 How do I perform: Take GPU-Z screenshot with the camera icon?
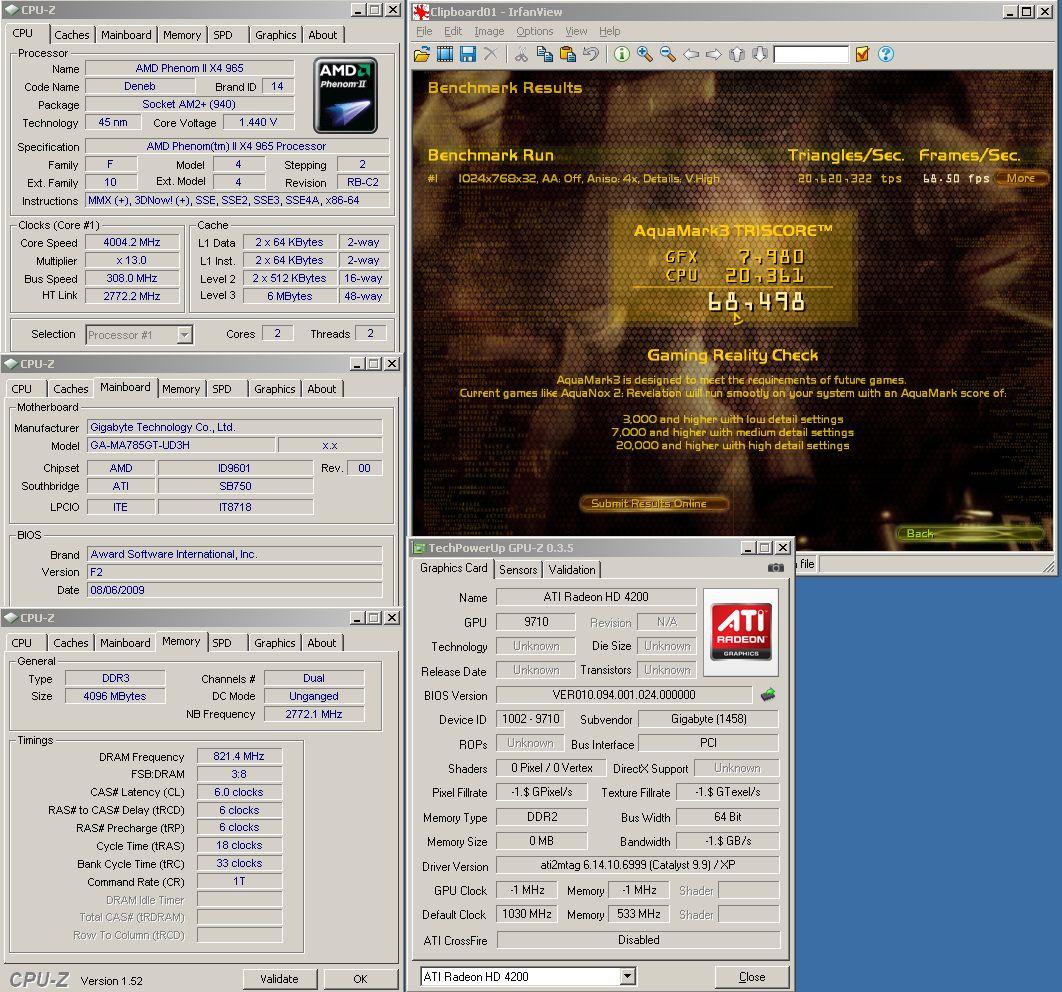(x=776, y=567)
